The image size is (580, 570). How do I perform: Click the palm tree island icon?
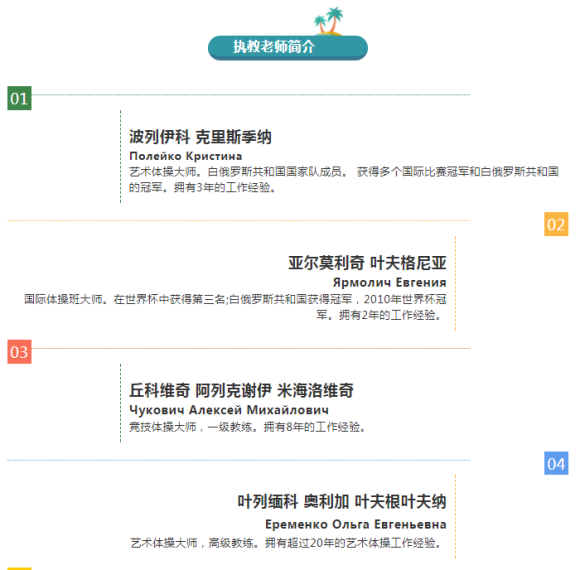click(328, 21)
